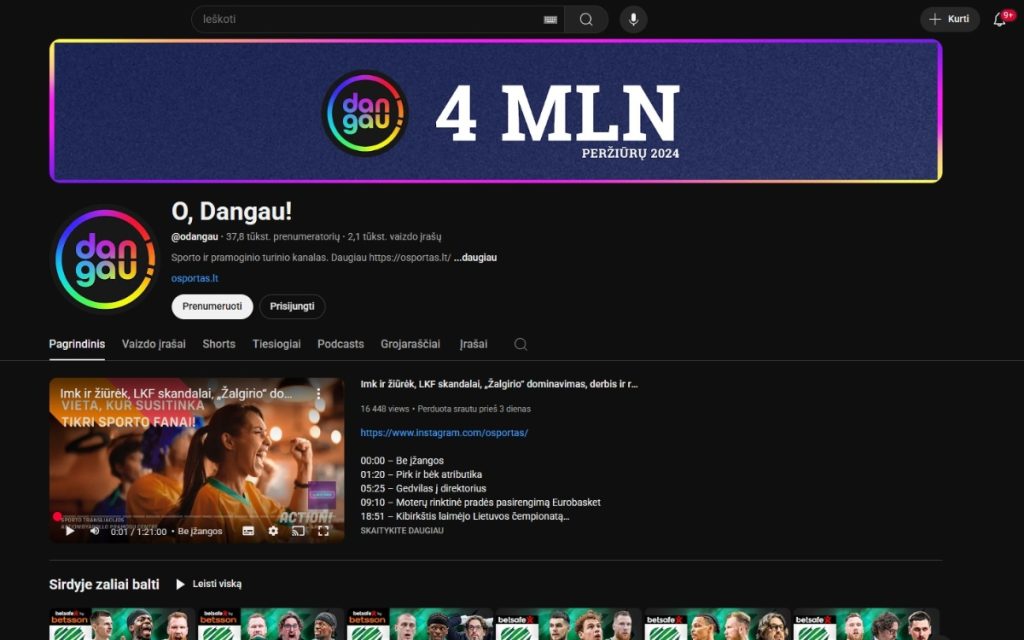The width and height of the screenshot is (1024, 640).
Task: Click the video title overlay in player
Action: coord(176,394)
